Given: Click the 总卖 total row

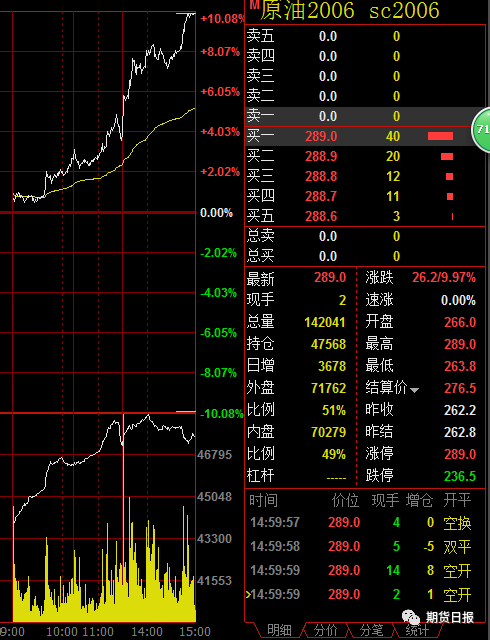Looking at the screenshot, I should click(x=365, y=236).
